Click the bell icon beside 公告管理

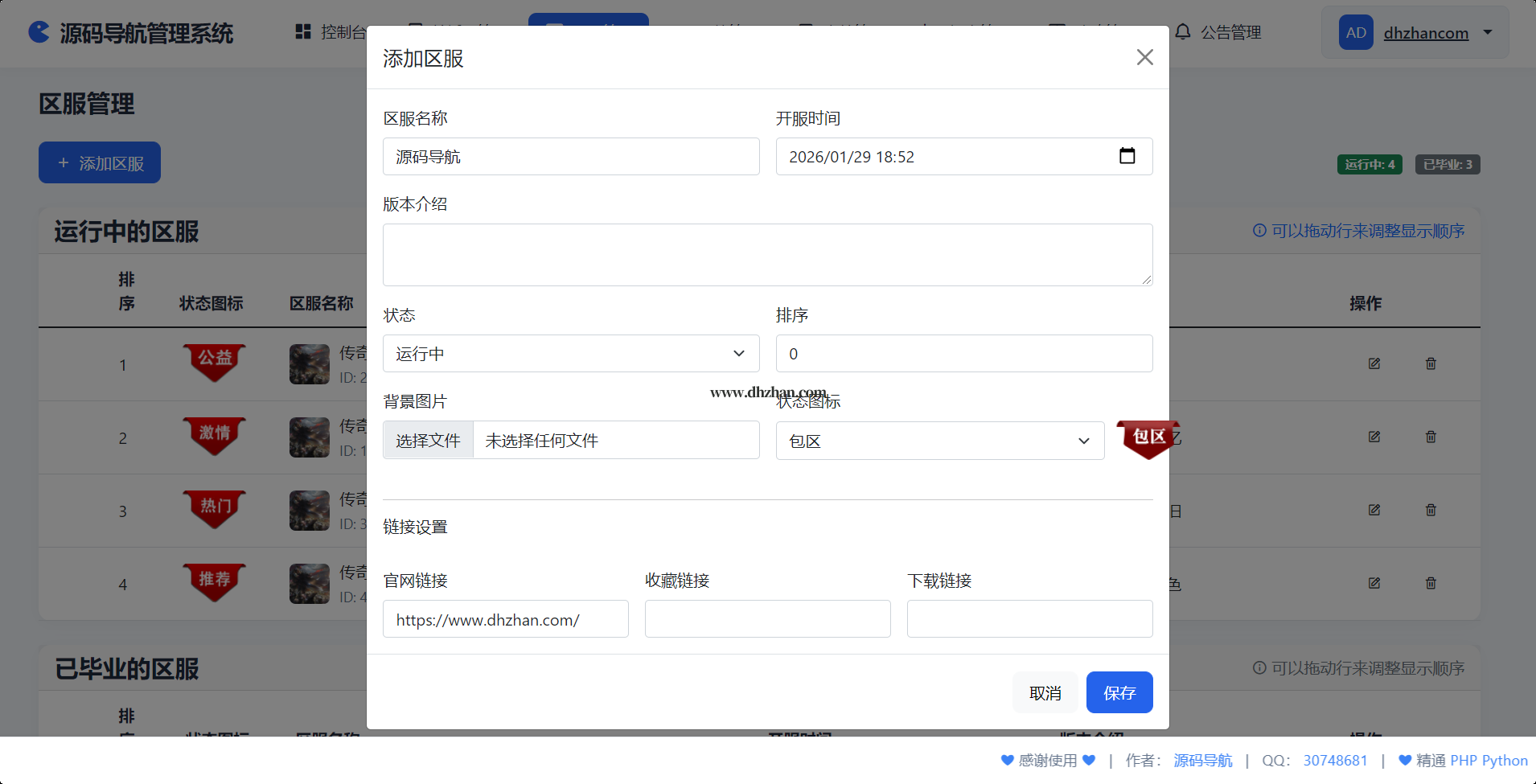pos(1183,32)
